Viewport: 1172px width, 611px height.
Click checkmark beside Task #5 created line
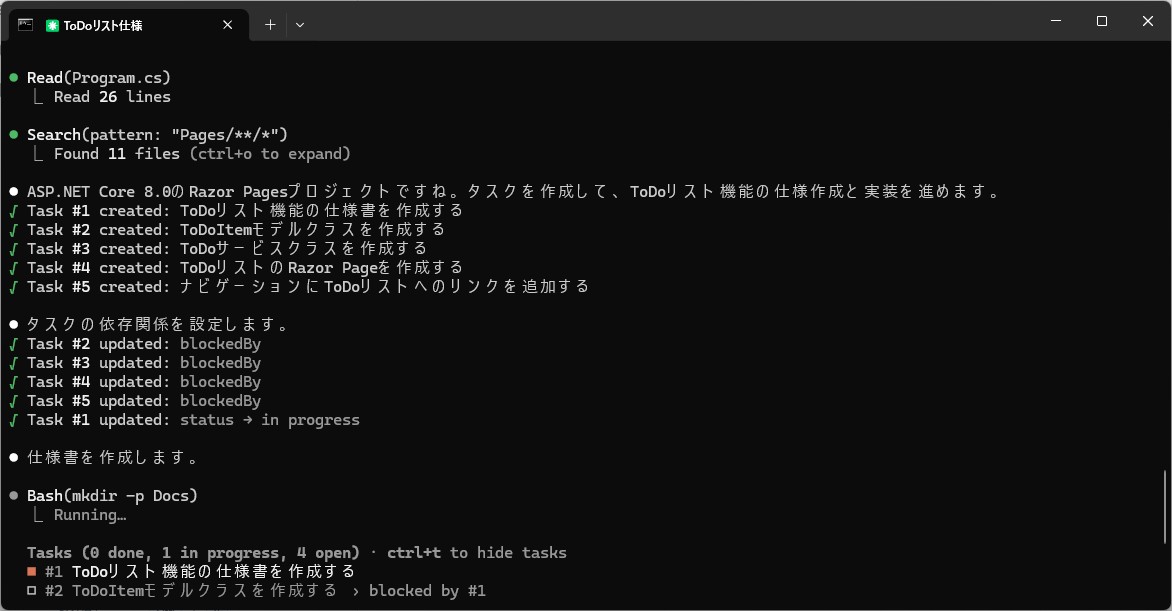coord(14,287)
